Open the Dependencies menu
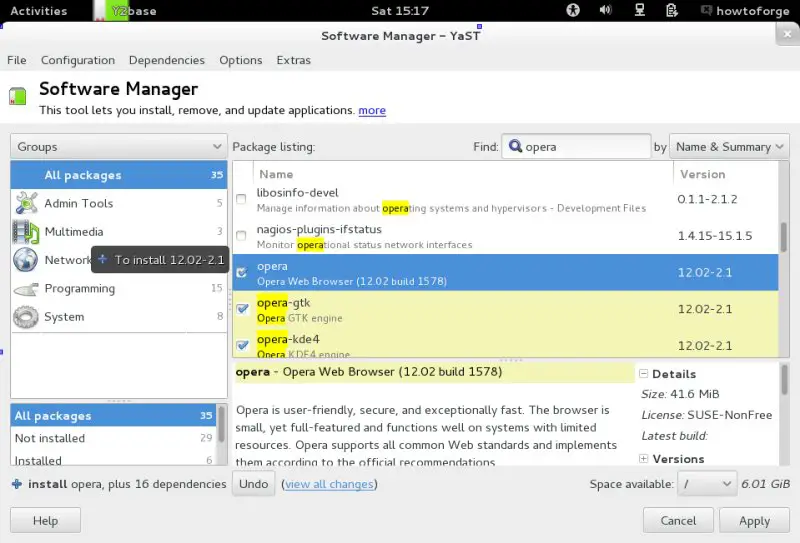 coord(167,60)
